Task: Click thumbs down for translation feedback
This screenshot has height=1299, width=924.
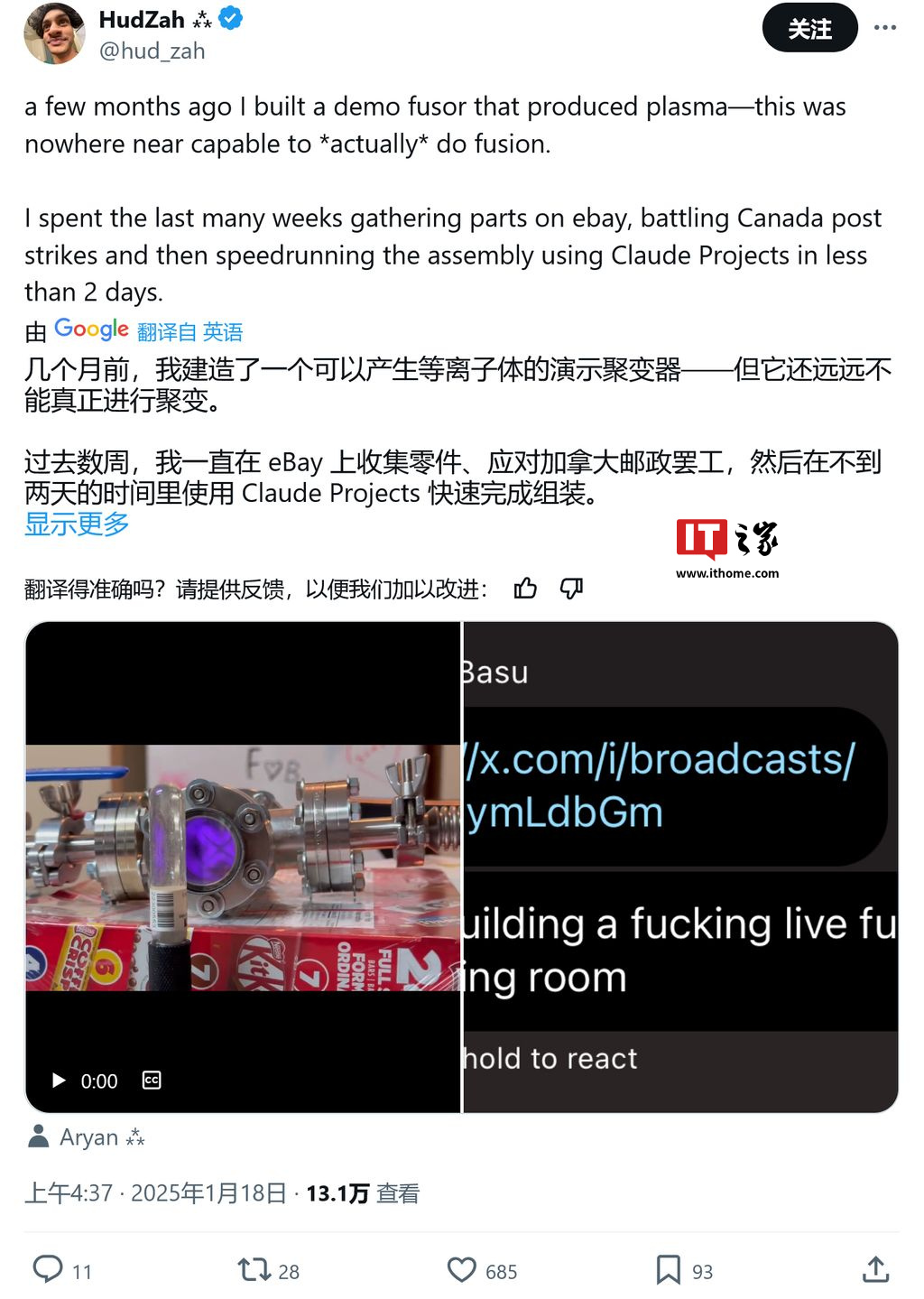Action: coord(572,589)
